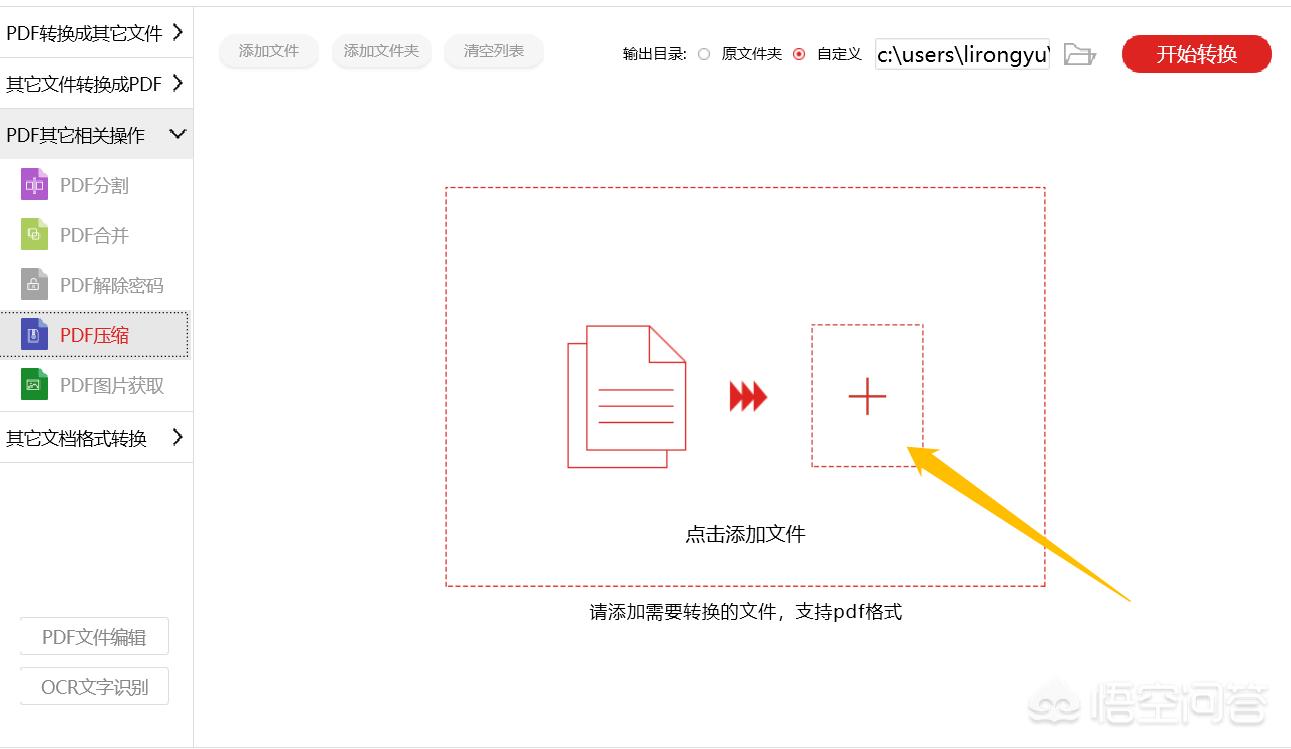Select the 原文件夹 output radio button
Screen dimensions: 1291x749
705,54
